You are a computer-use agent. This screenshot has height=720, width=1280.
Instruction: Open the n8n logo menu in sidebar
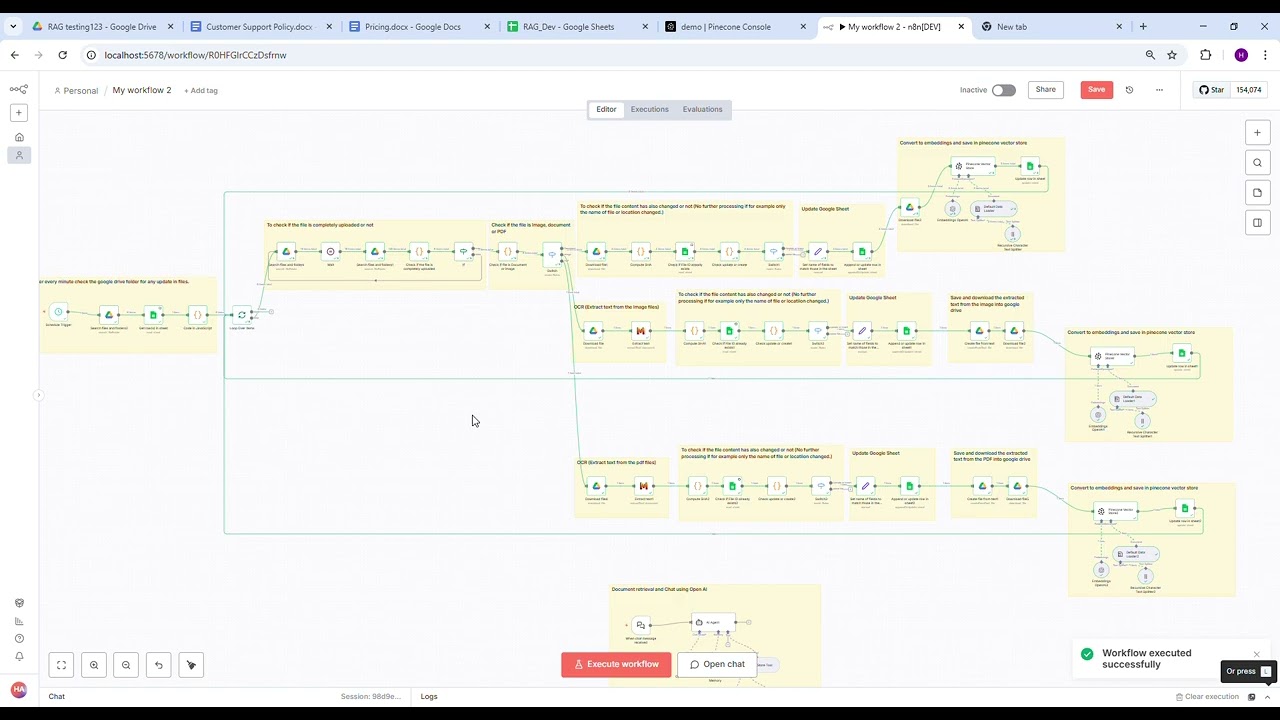click(18, 89)
